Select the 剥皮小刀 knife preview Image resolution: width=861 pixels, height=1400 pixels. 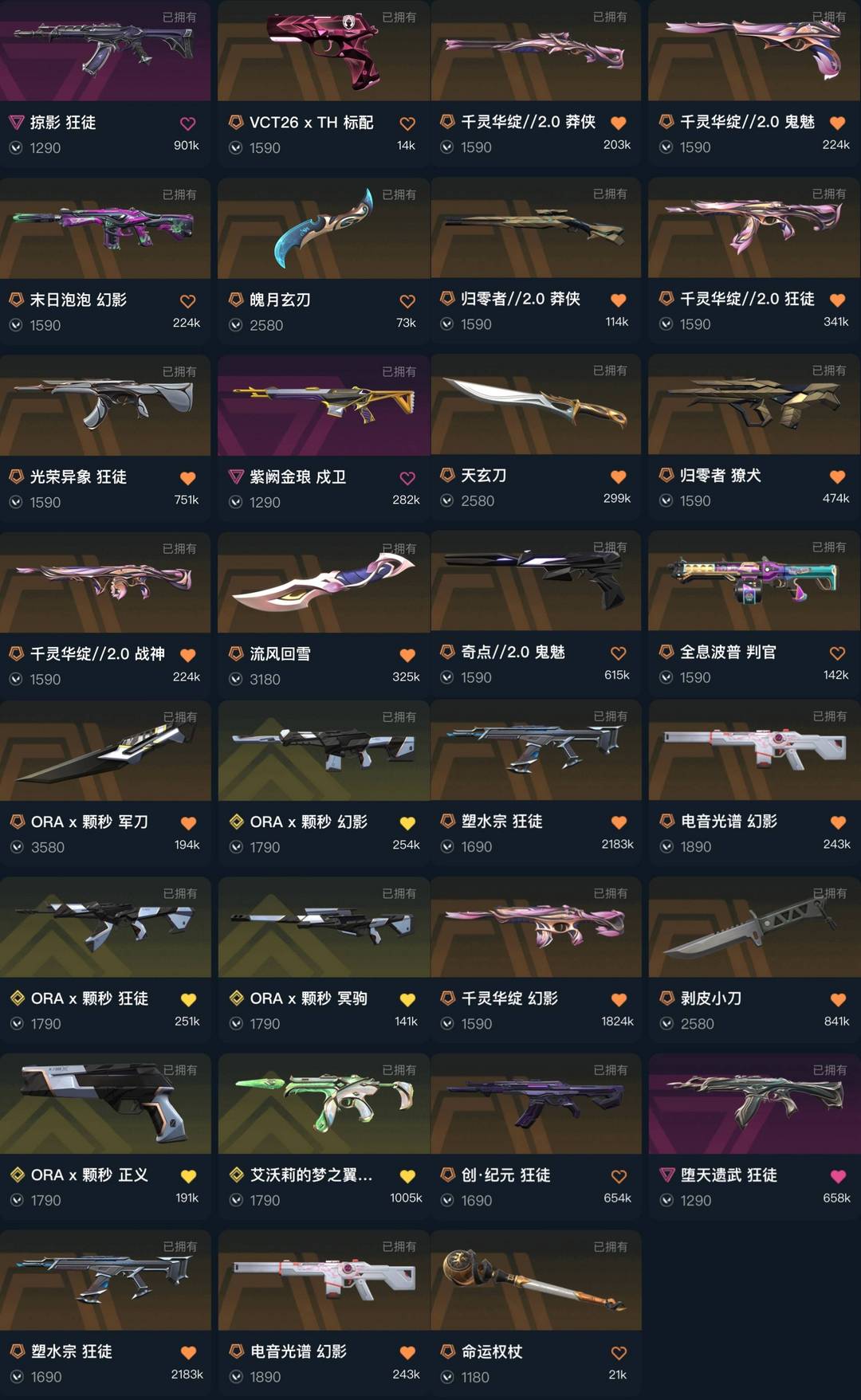click(754, 927)
